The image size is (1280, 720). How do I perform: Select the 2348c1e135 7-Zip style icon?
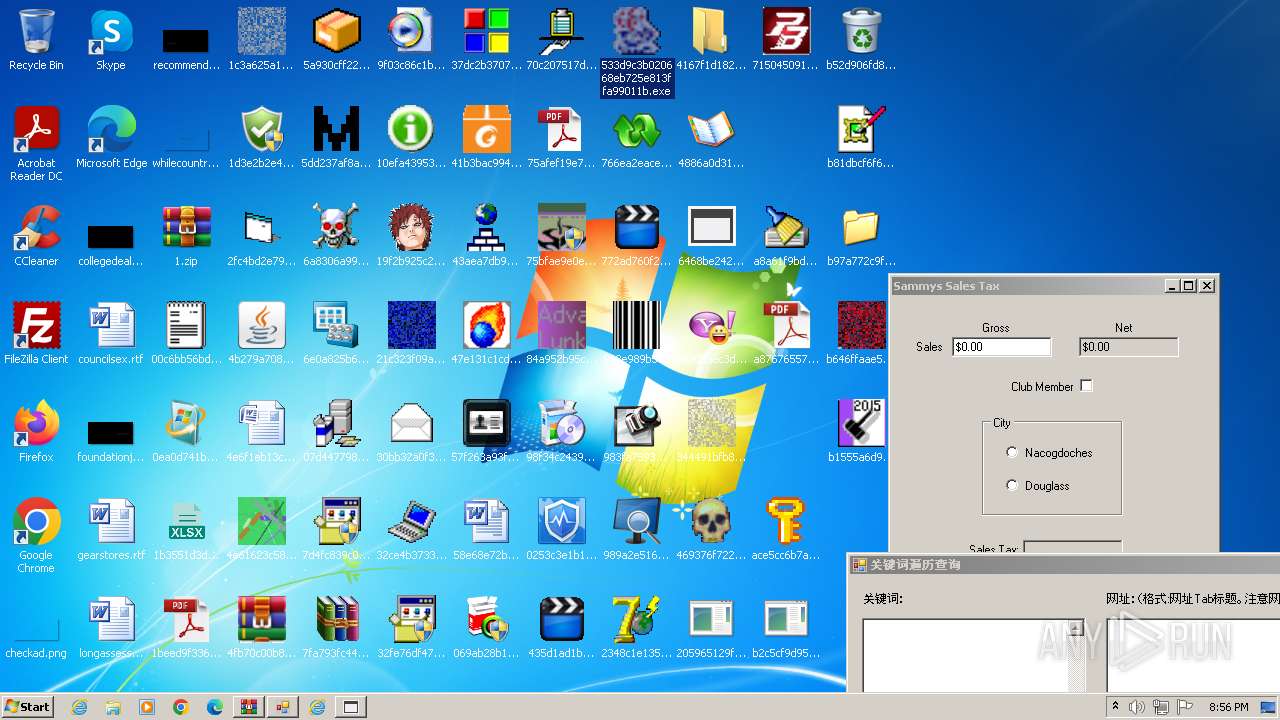[636, 628]
